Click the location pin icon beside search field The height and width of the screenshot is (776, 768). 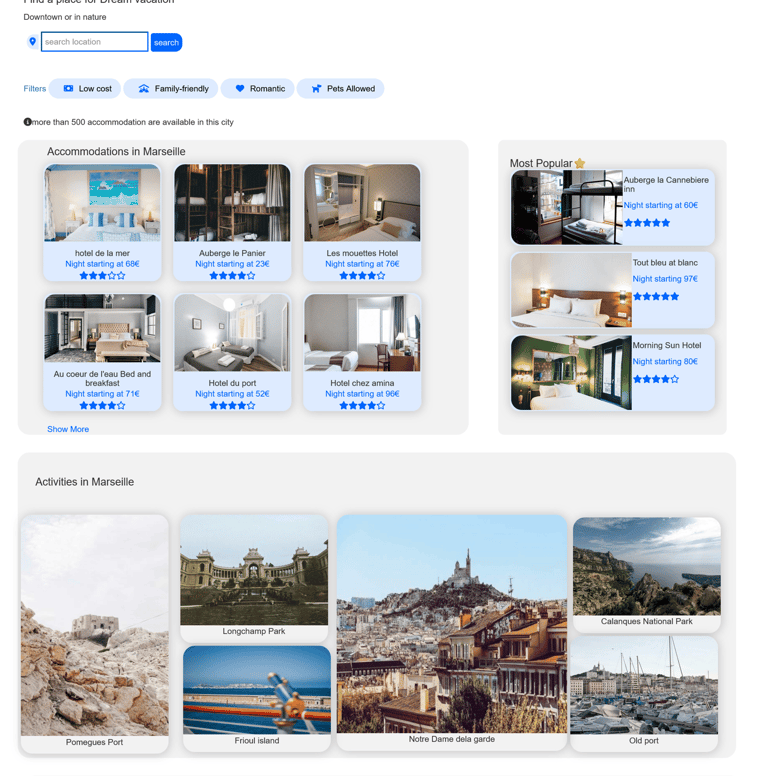pos(33,42)
